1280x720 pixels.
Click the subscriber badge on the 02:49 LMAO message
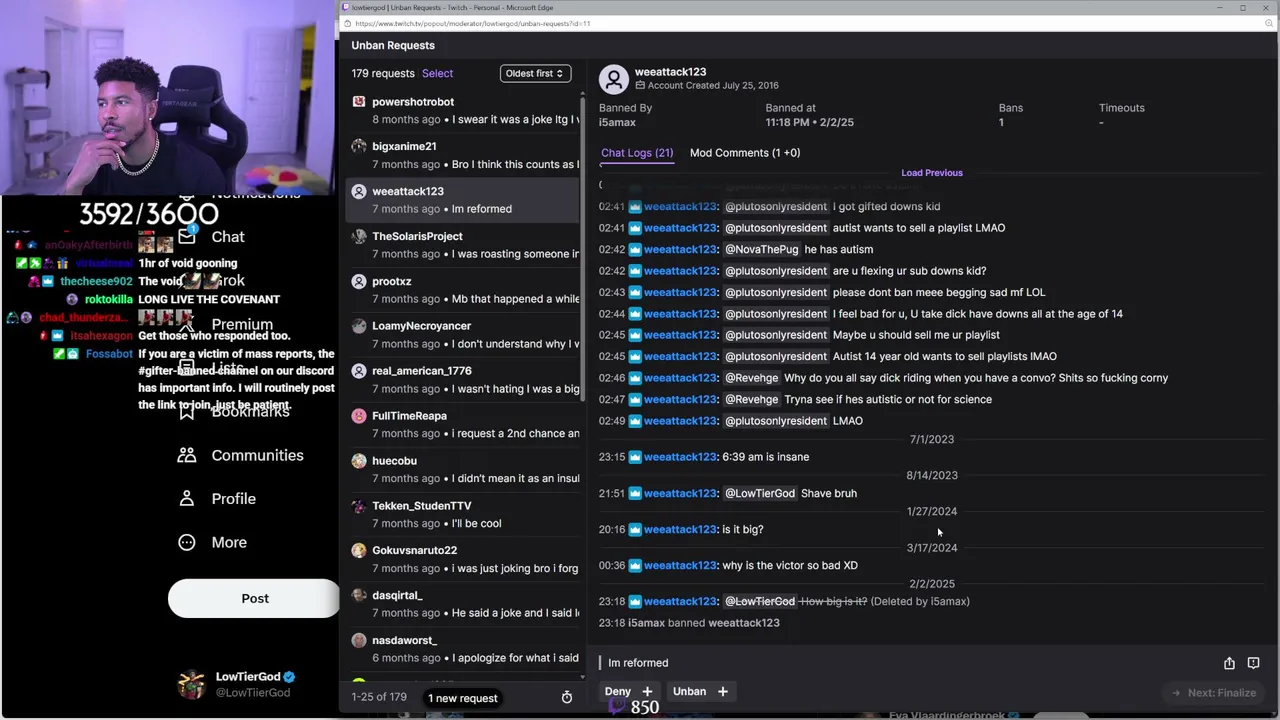pos(634,421)
